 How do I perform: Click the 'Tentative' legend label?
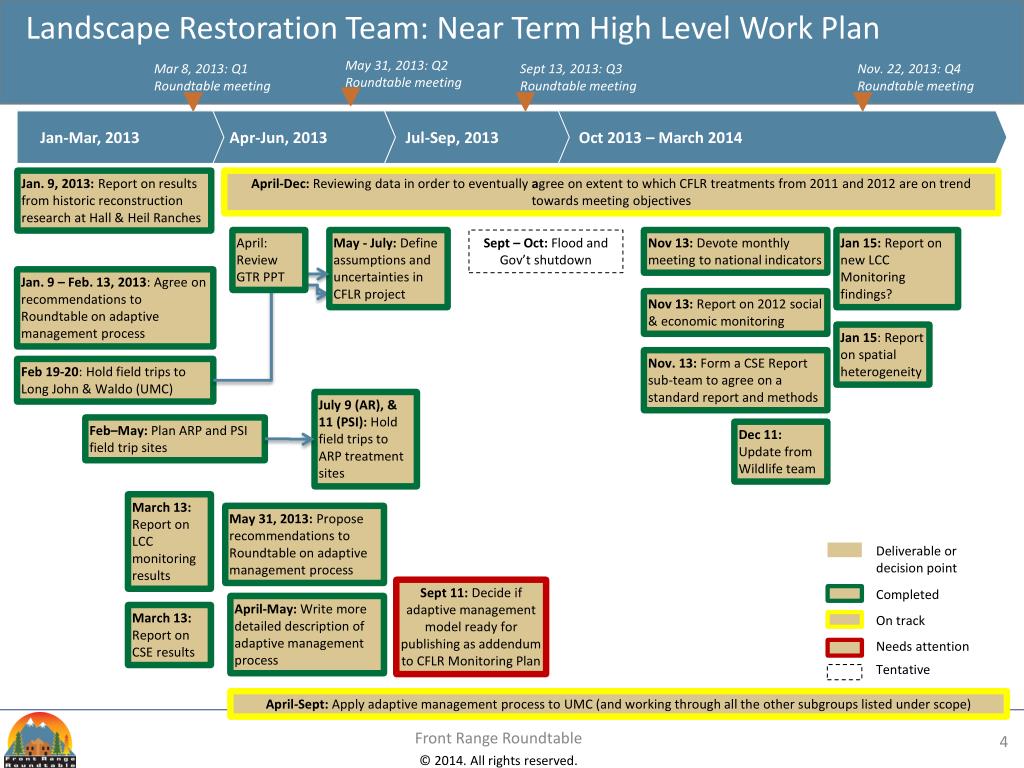pos(903,669)
